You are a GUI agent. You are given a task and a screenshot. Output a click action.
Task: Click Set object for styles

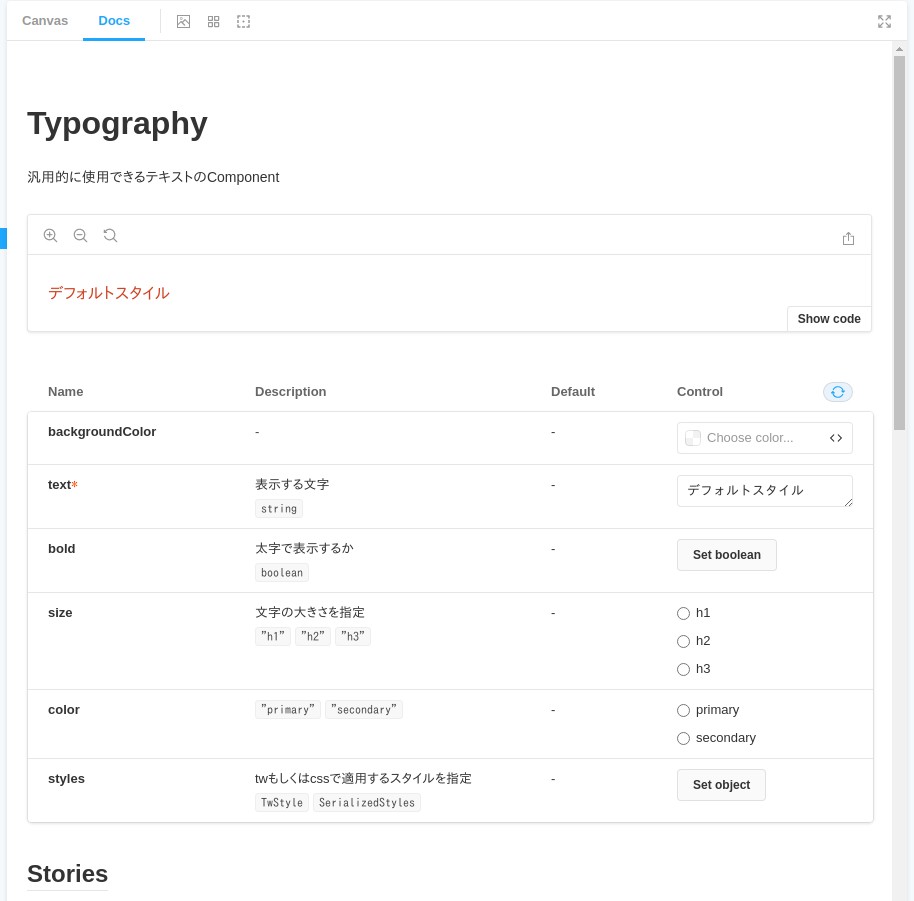[x=721, y=785]
